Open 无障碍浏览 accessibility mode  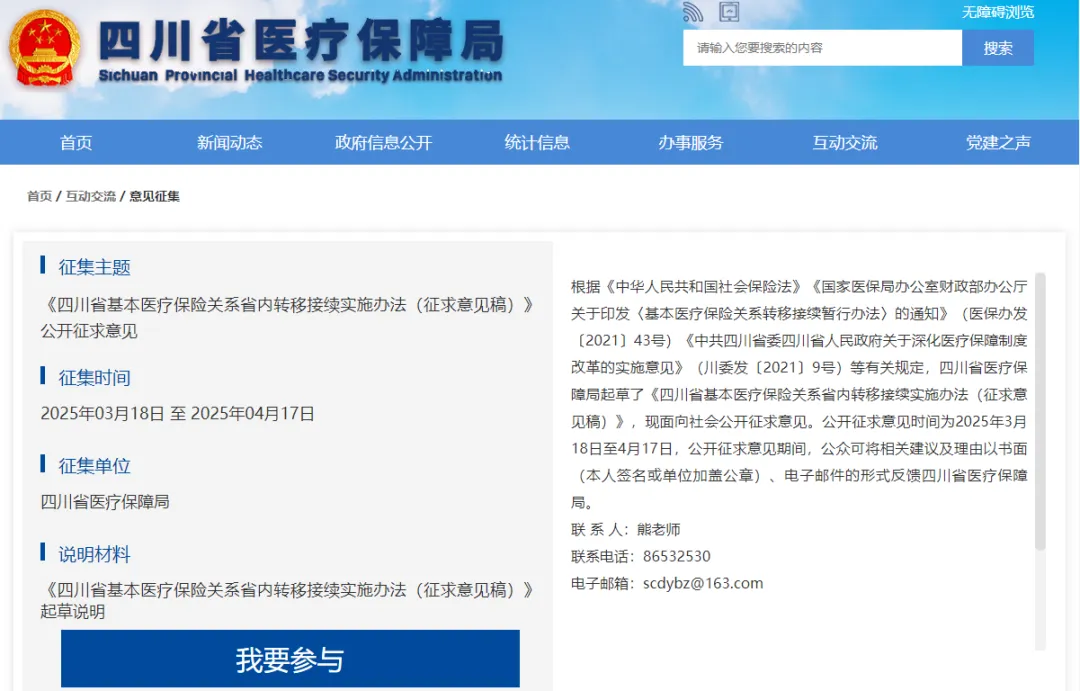pyautogui.click(x=997, y=12)
